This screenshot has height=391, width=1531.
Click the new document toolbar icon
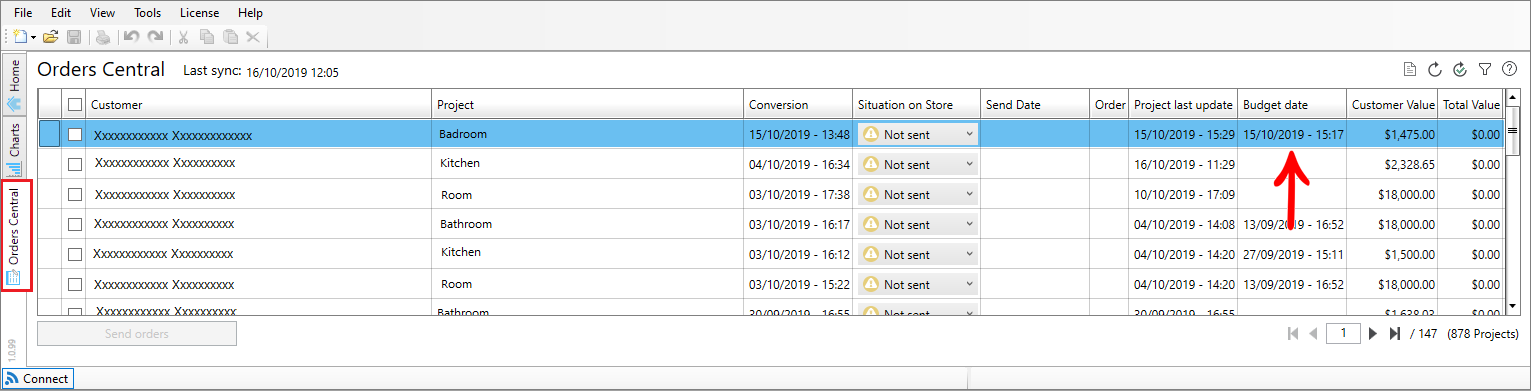(x=20, y=37)
